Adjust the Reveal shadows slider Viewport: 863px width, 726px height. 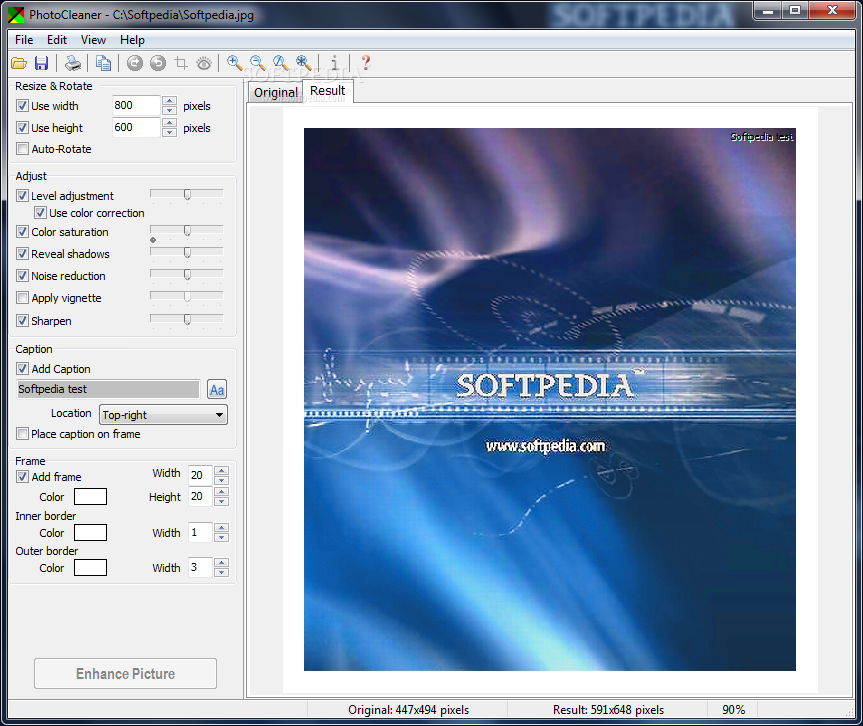point(187,253)
